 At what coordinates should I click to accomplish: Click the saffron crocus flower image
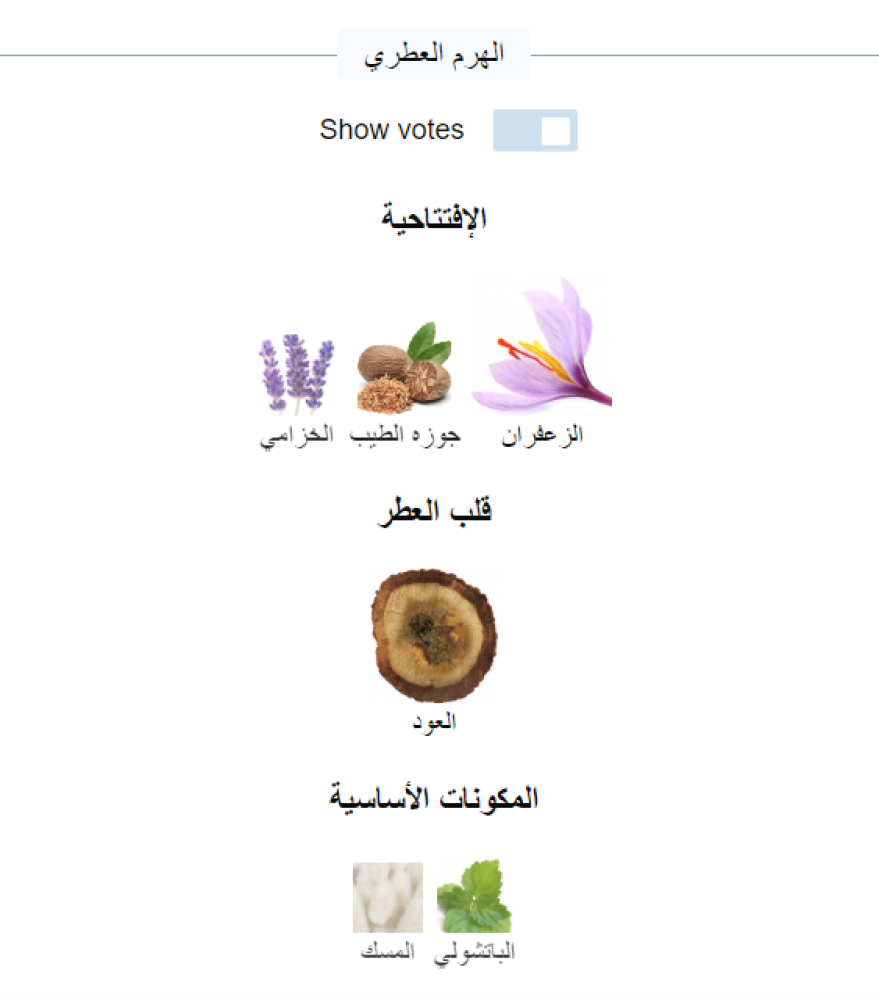(x=542, y=345)
